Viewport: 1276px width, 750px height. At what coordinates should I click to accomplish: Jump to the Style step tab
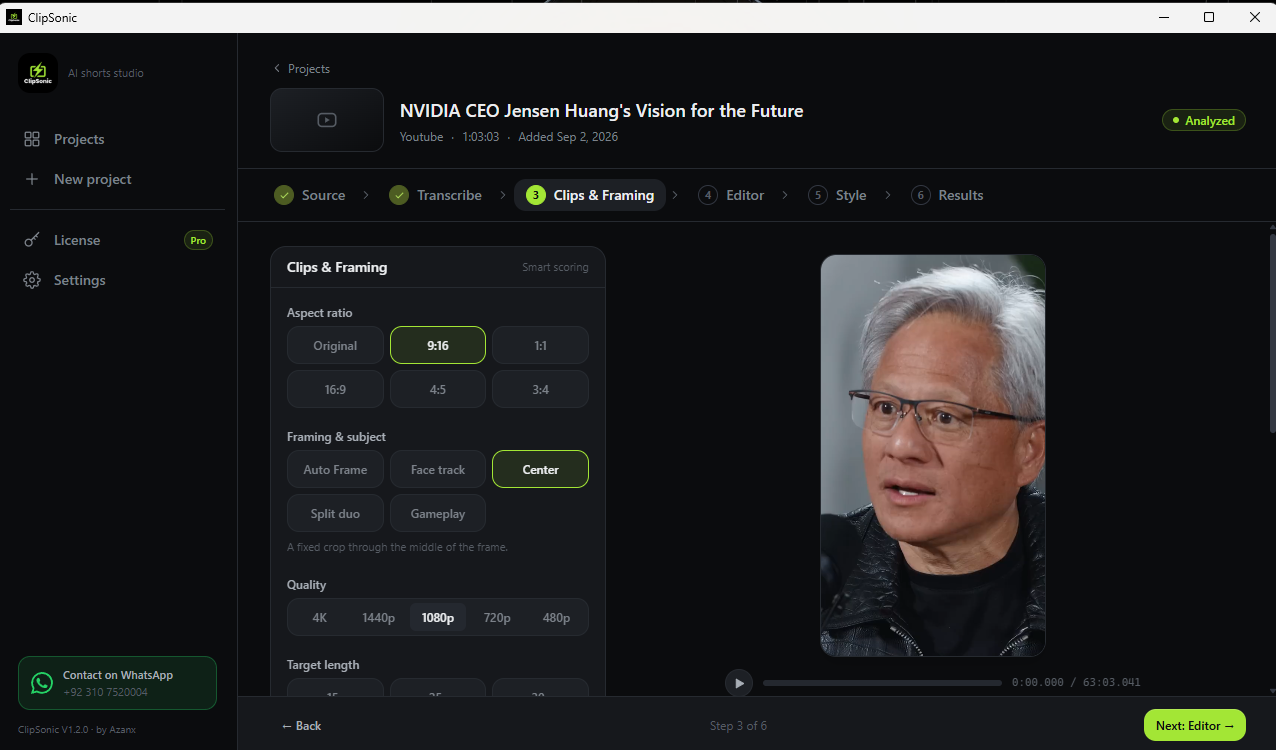838,195
